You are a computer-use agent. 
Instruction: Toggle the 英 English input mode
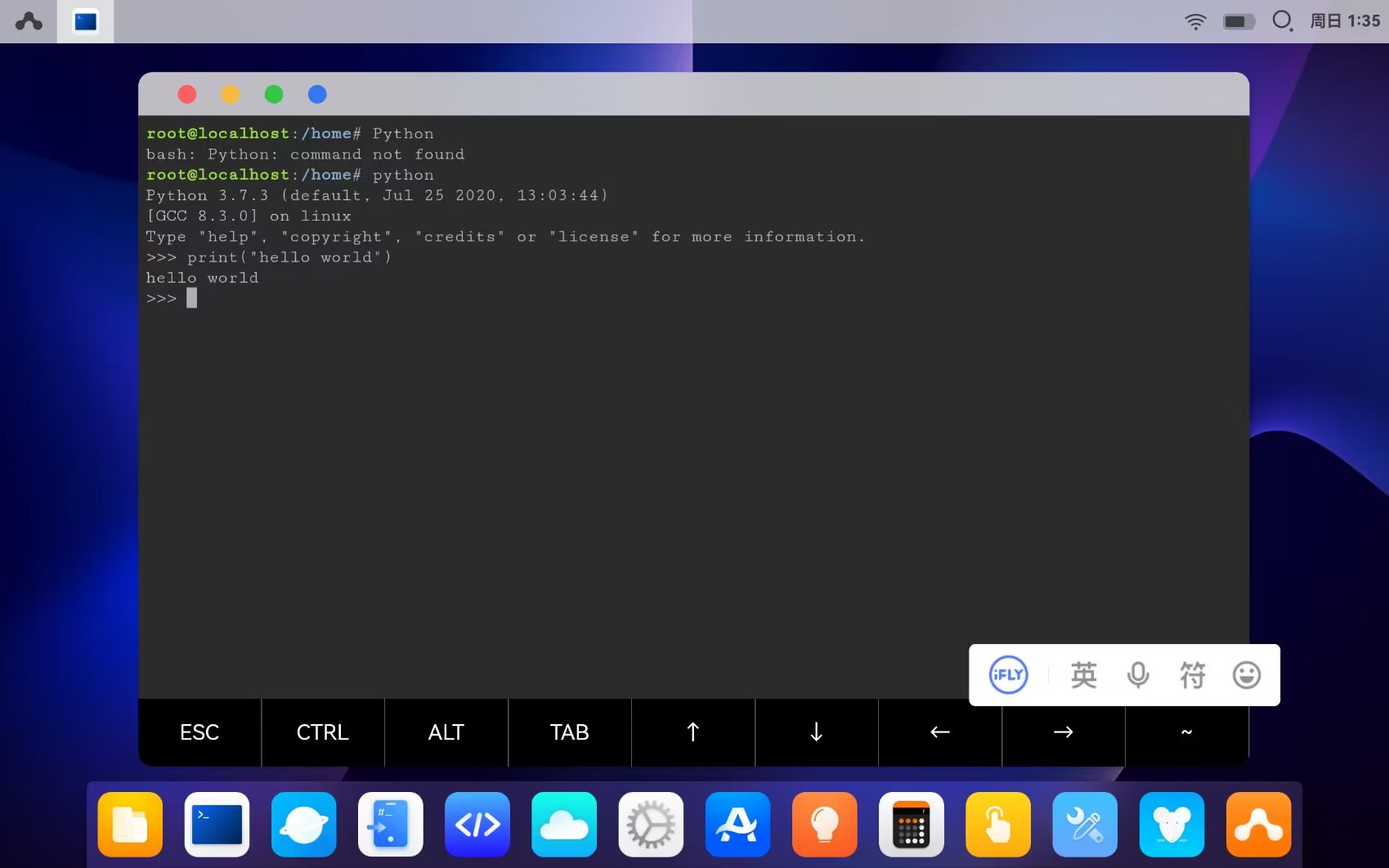pos(1084,675)
